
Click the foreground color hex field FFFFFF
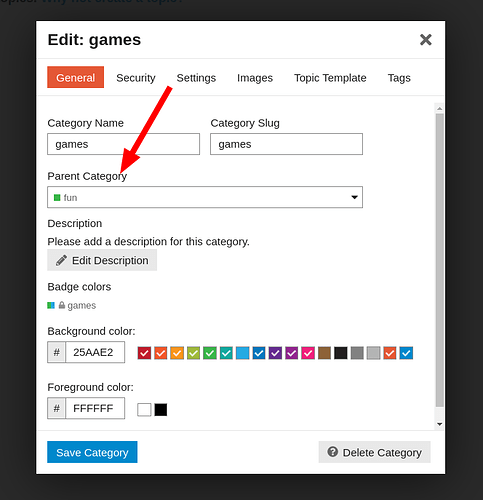(x=95, y=408)
